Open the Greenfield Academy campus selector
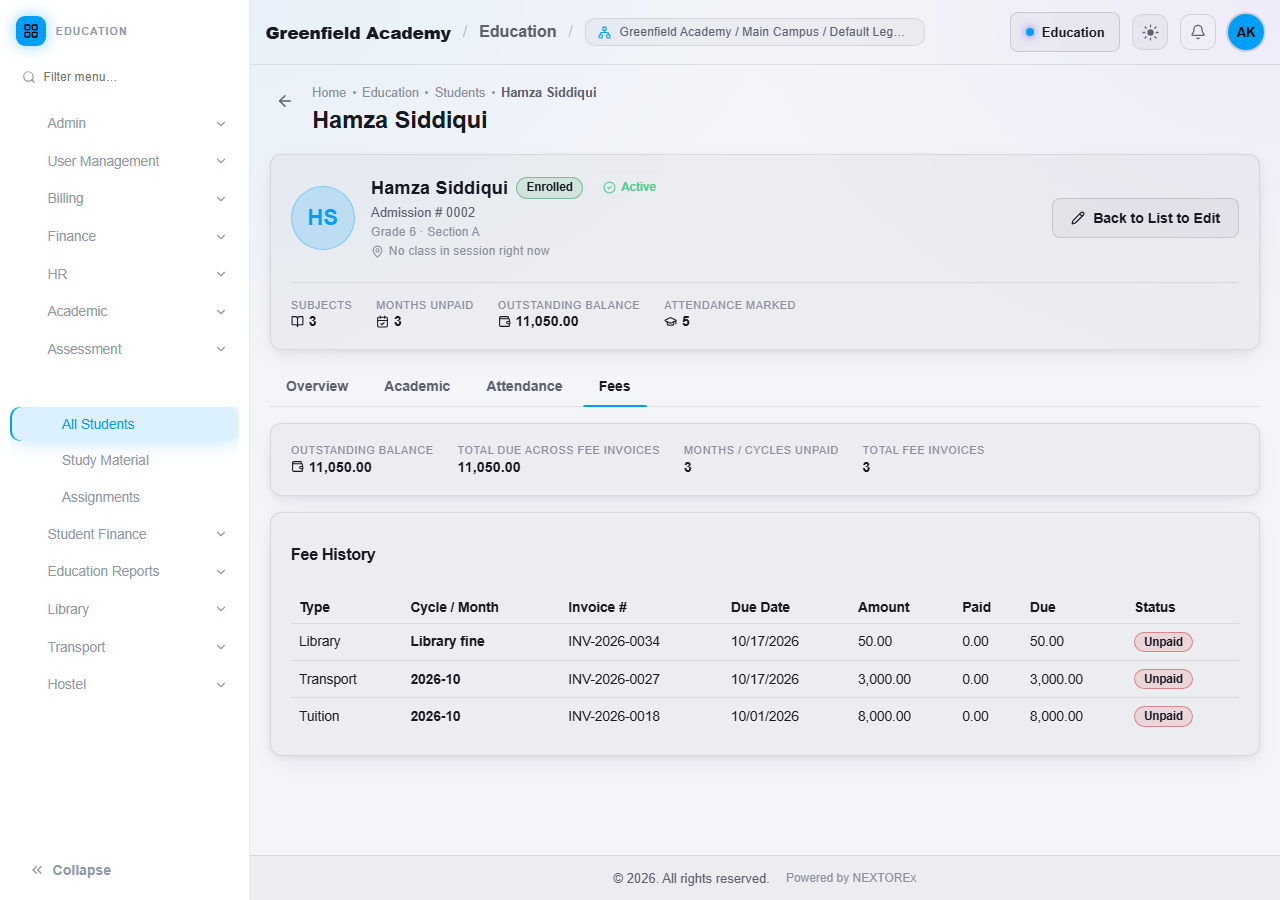 [755, 32]
